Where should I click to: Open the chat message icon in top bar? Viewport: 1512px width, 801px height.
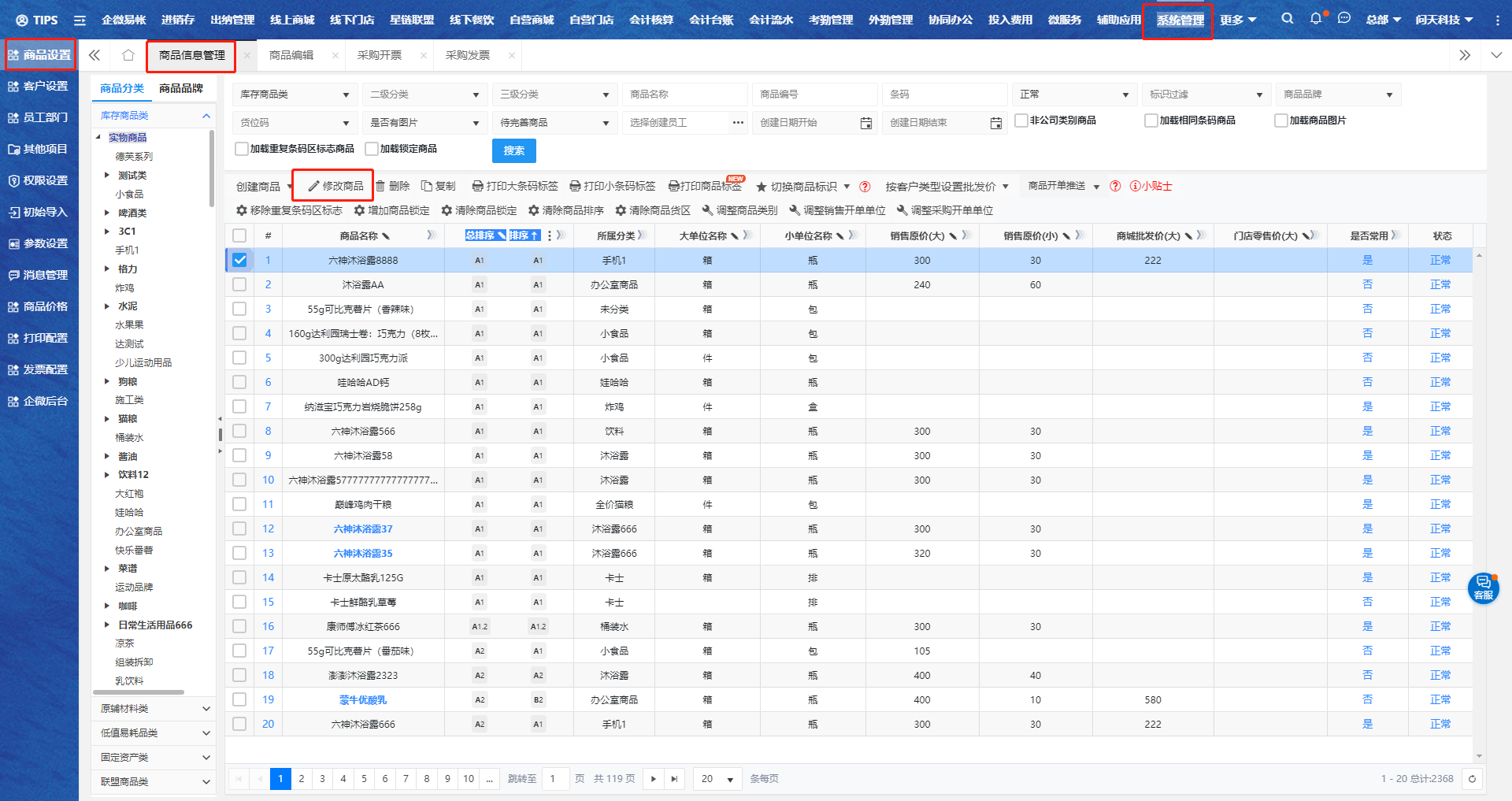coord(1344,19)
